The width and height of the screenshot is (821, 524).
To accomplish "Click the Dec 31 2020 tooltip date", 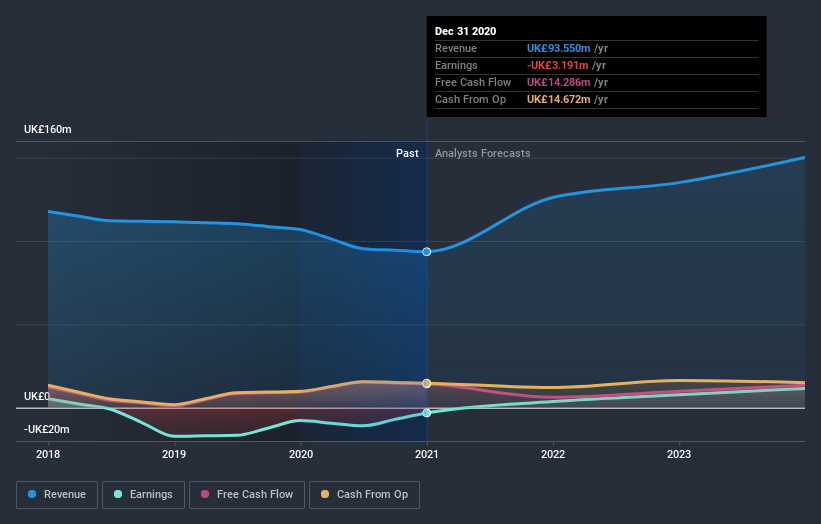I will pos(465,31).
